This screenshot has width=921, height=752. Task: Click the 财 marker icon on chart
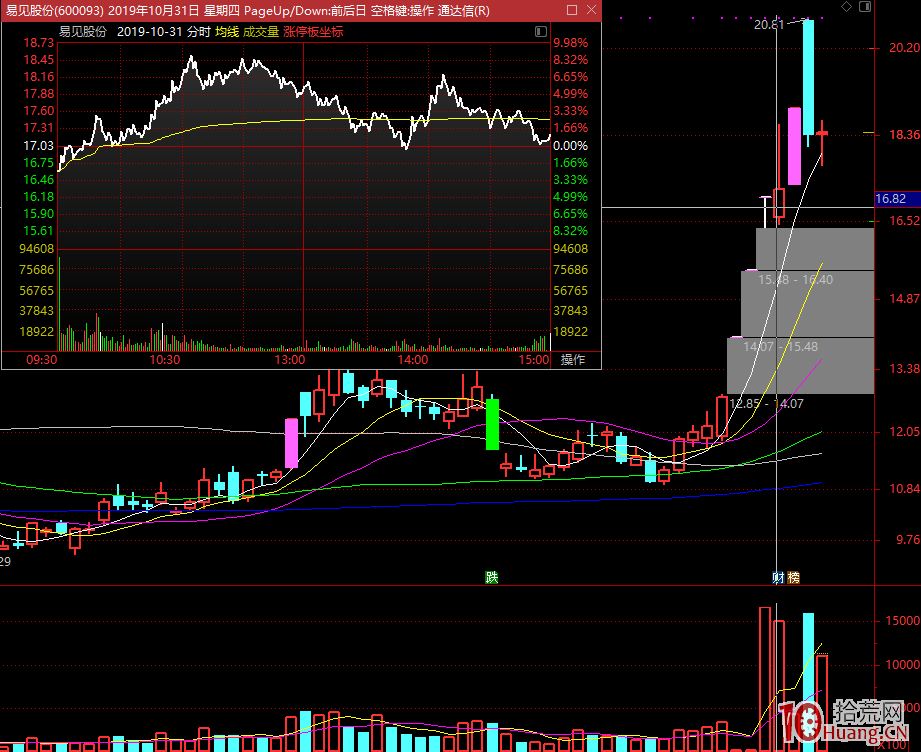(x=778, y=578)
